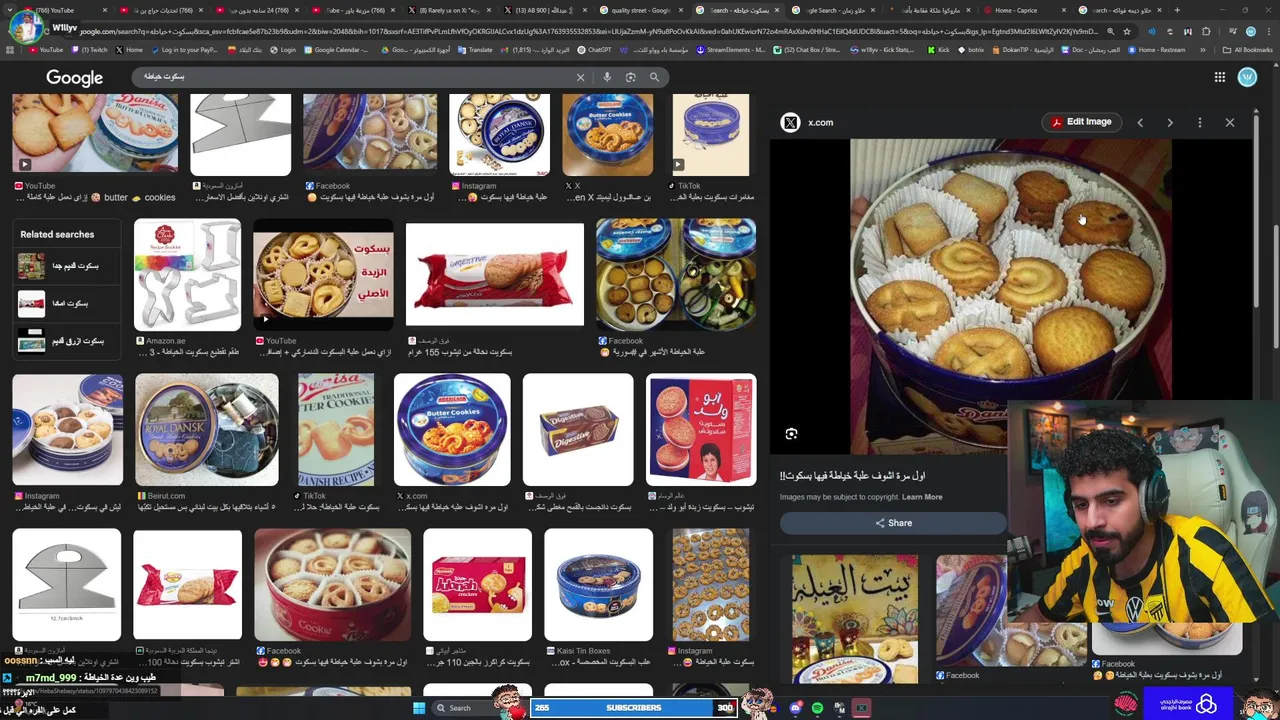This screenshot has height=720, width=1280.
Task: Open the Home - Restream bookmark
Action: [1156, 50]
